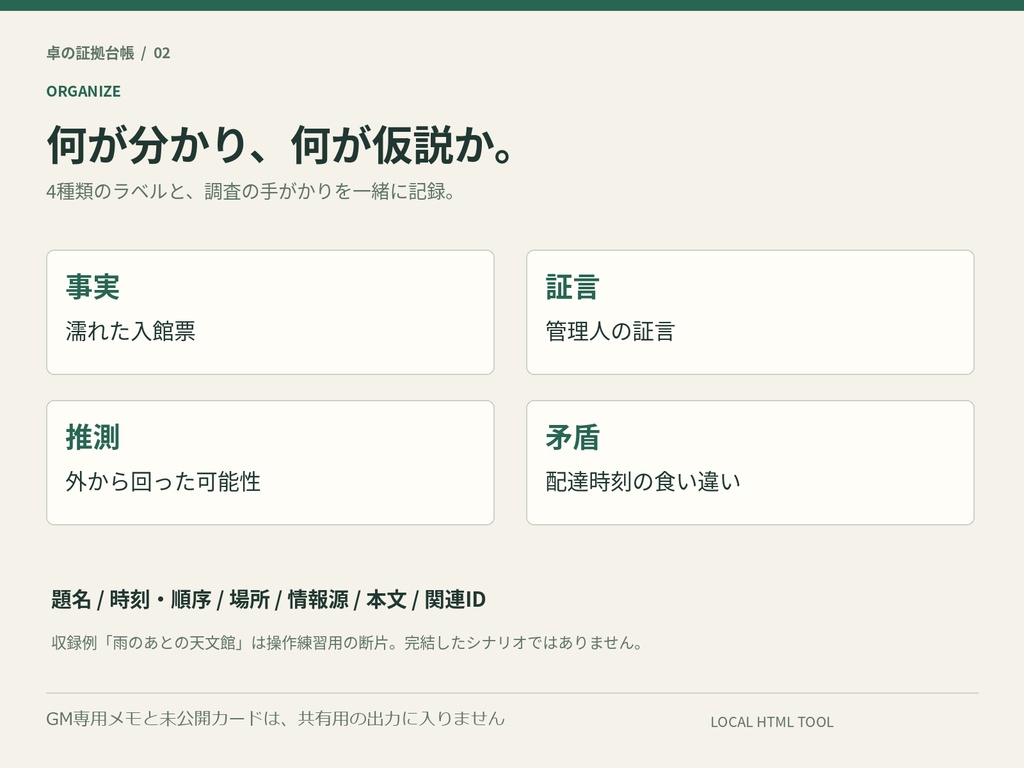Click the ORGANIZE section label
Viewport: 1024px width, 768px height.
tap(84, 91)
